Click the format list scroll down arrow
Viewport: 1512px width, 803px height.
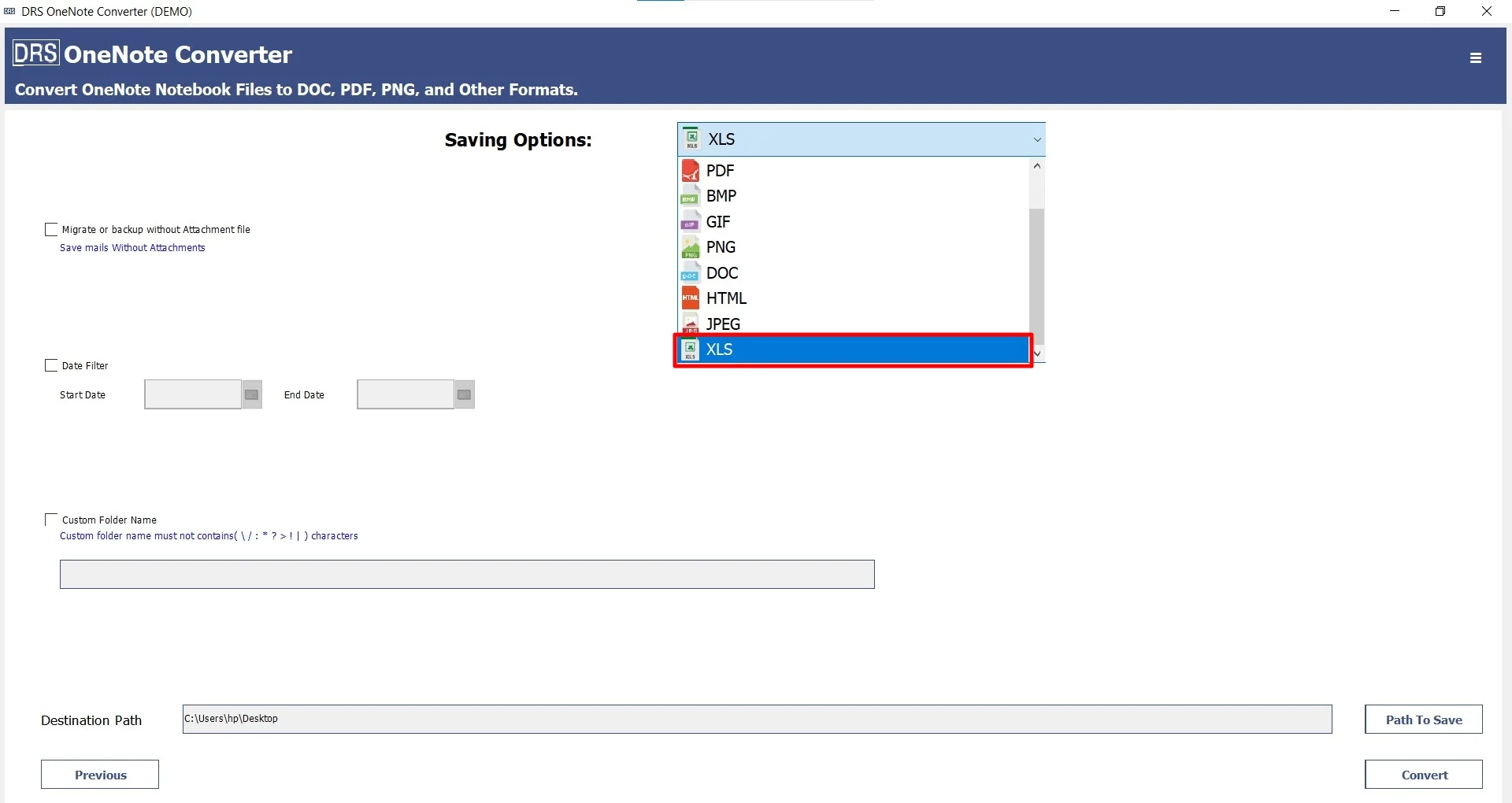tap(1037, 353)
